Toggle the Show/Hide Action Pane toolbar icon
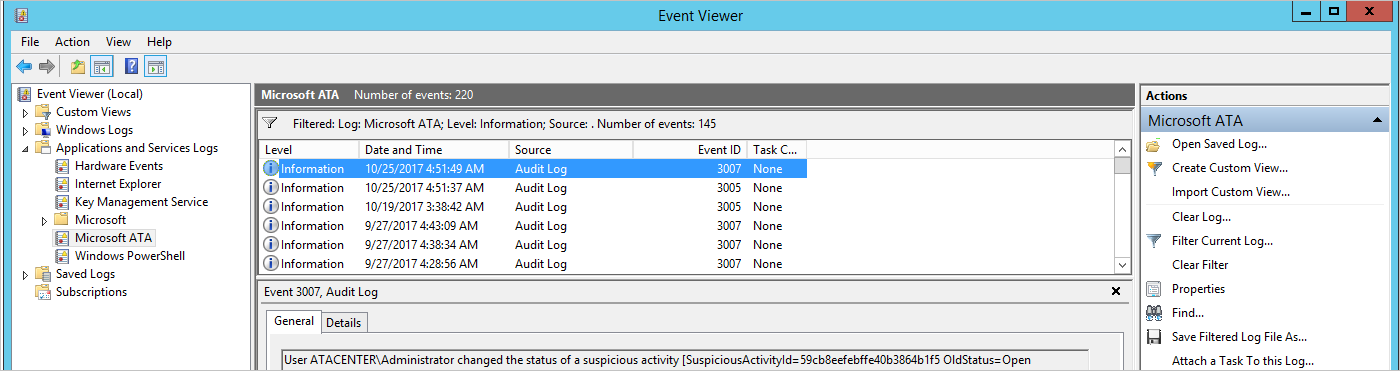 point(155,67)
